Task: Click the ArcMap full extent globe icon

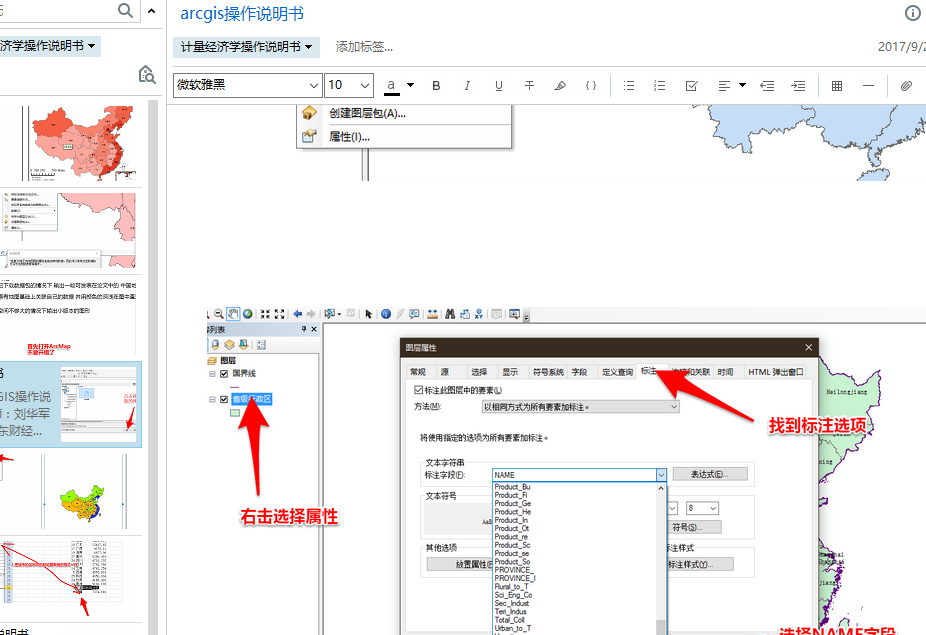Action: pos(248,314)
